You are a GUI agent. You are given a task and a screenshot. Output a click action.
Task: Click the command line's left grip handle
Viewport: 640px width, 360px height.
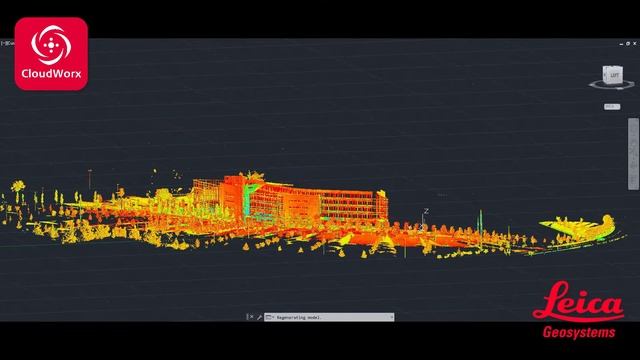point(247,317)
